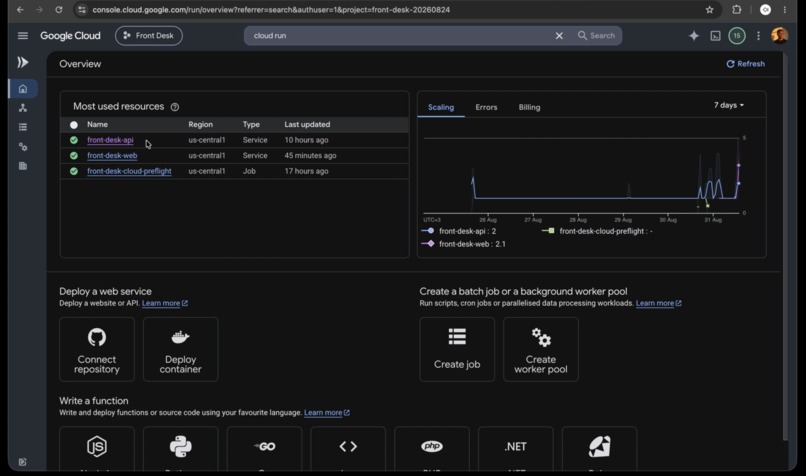This screenshot has width=806, height=476.
Task: Toggle front-desk-web series in chart legend
Action: coord(464,244)
